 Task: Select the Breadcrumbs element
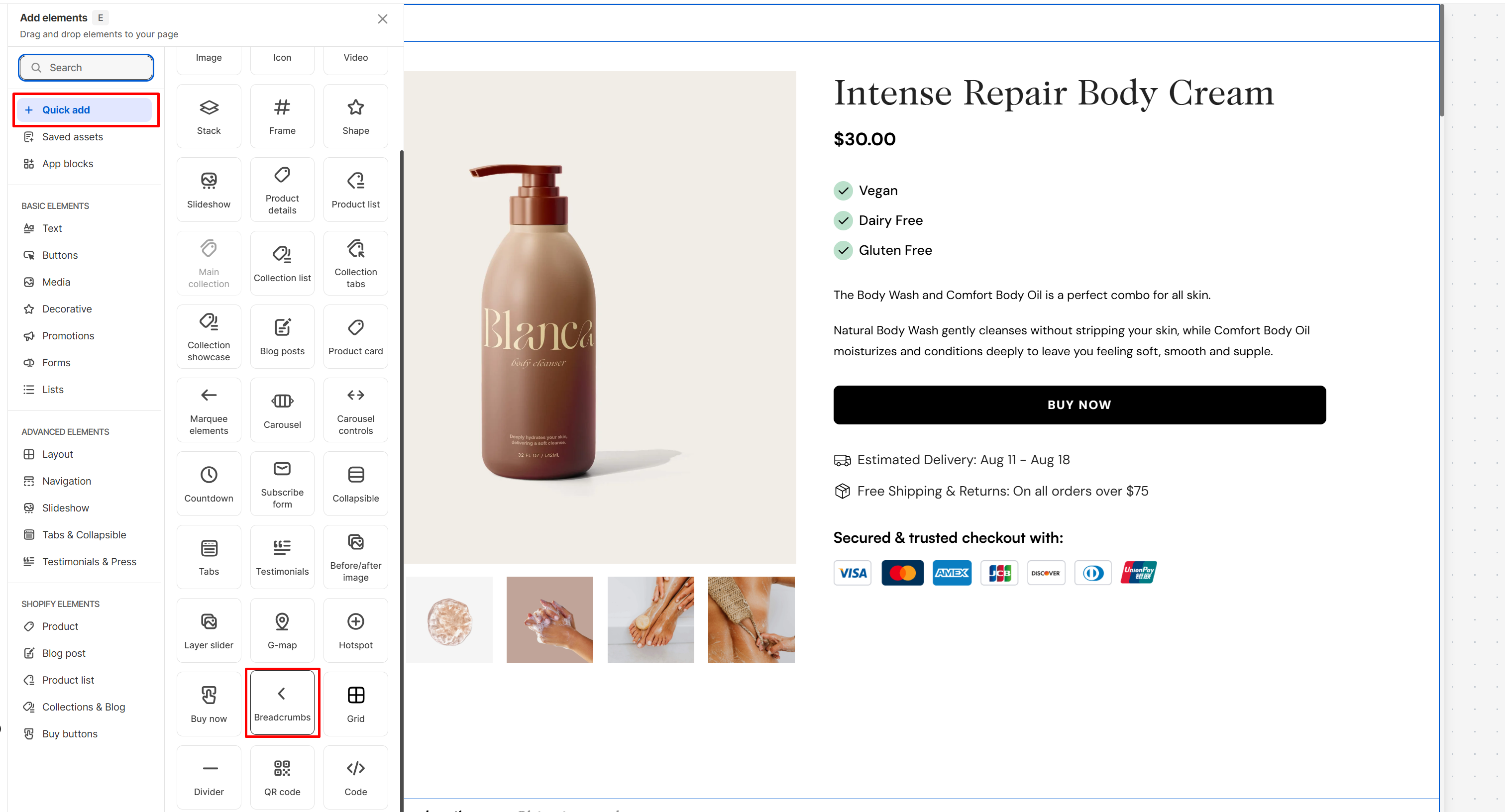click(x=282, y=703)
